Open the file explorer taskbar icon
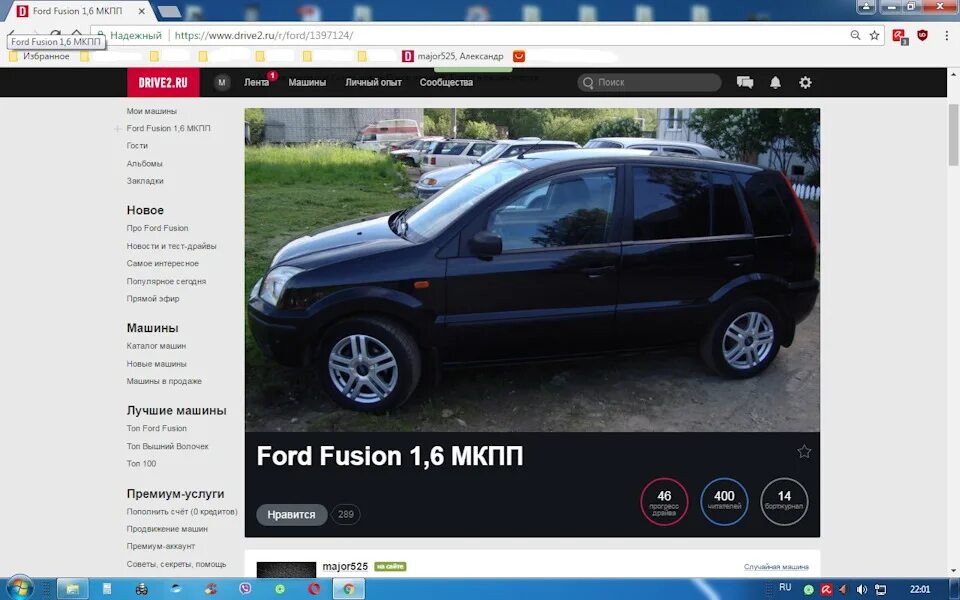Screen dimensions: 960x600 tap(73, 589)
